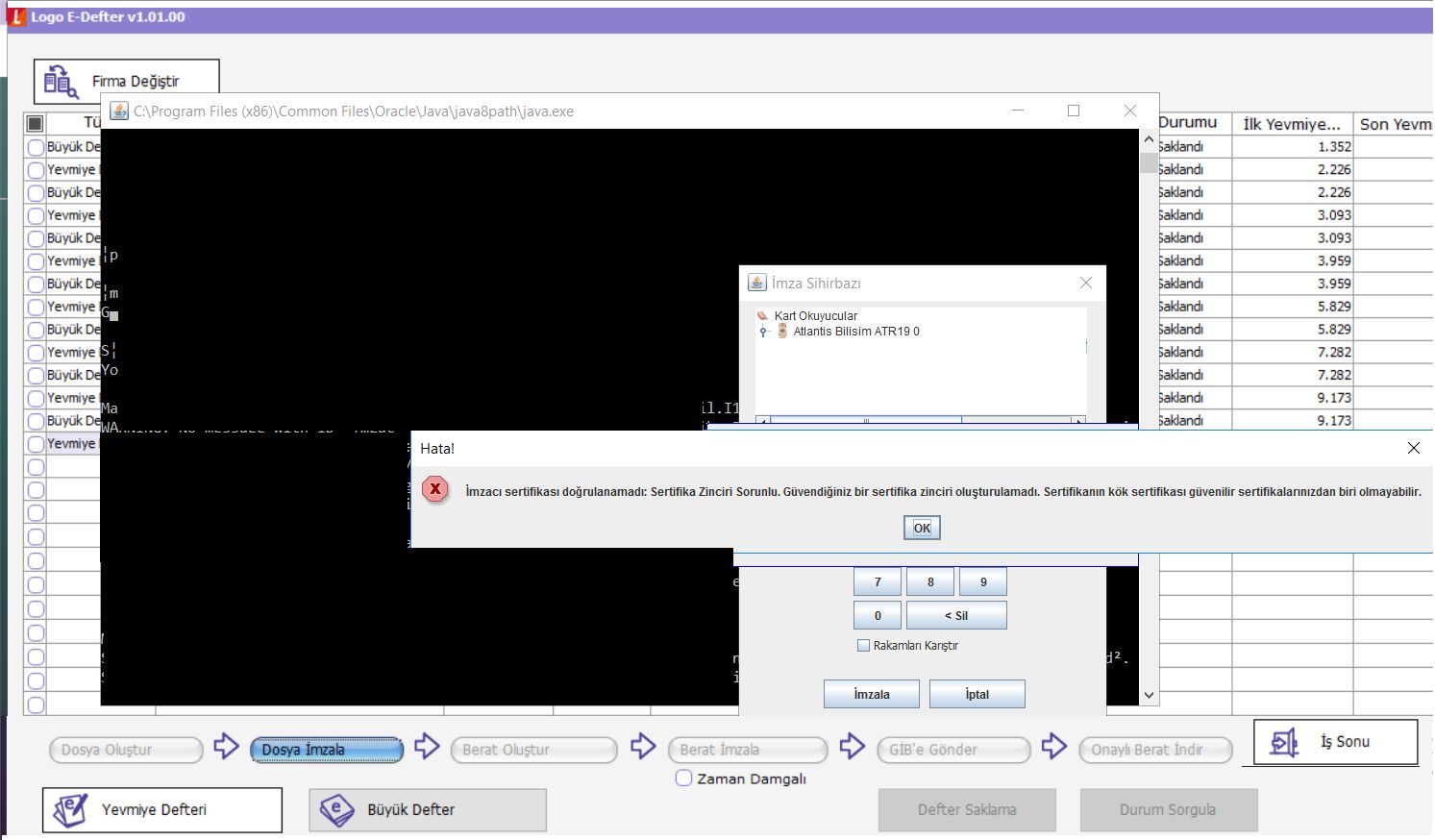This screenshot has height=840, width=1435.
Task: Click arrow between Dosya İmzala and Berat Oluştur
Action: 427,747
